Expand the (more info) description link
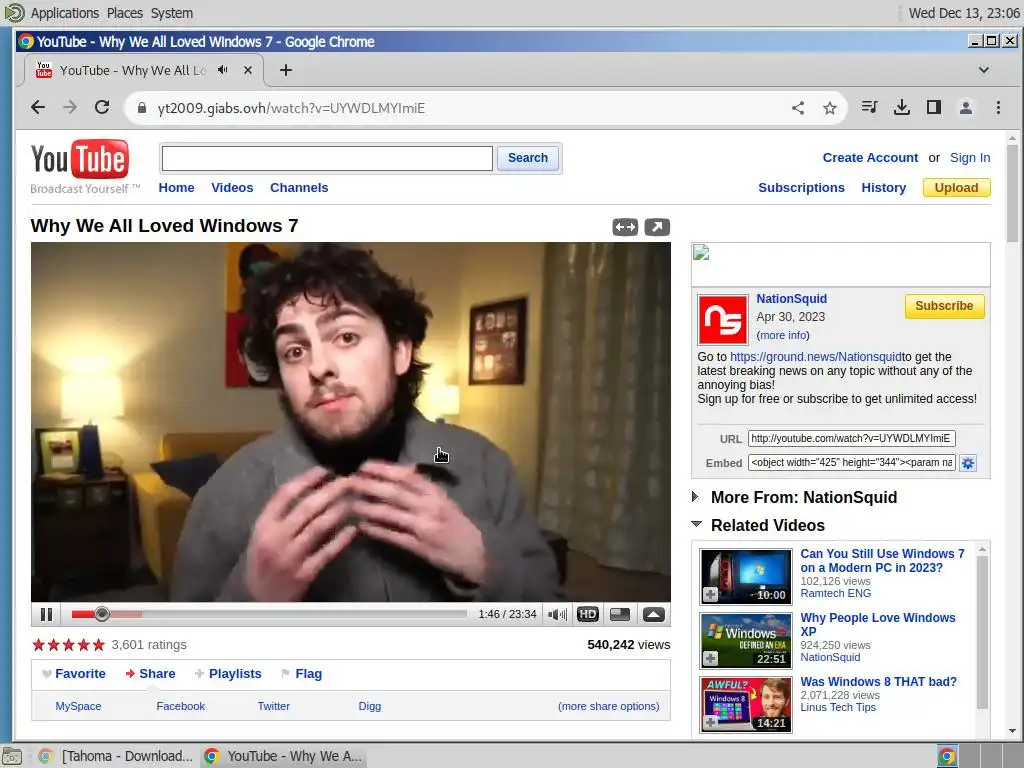Image resolution: width=1024 pixels, height=768 pixels. point(782,335)
